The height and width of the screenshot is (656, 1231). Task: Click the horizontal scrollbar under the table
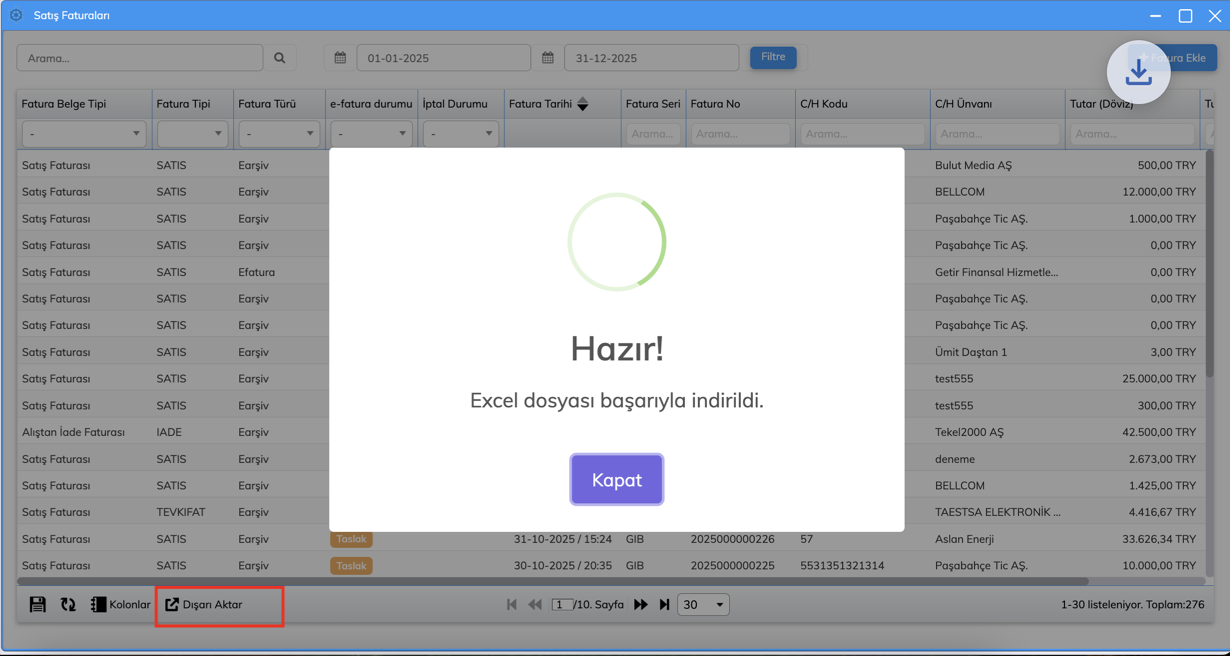(552, 581)
